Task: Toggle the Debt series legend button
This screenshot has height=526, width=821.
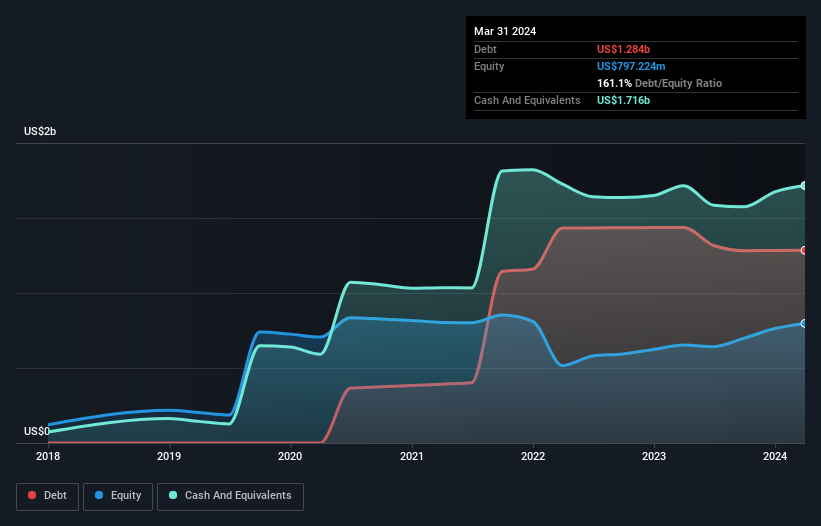Action: pos(47,496)
